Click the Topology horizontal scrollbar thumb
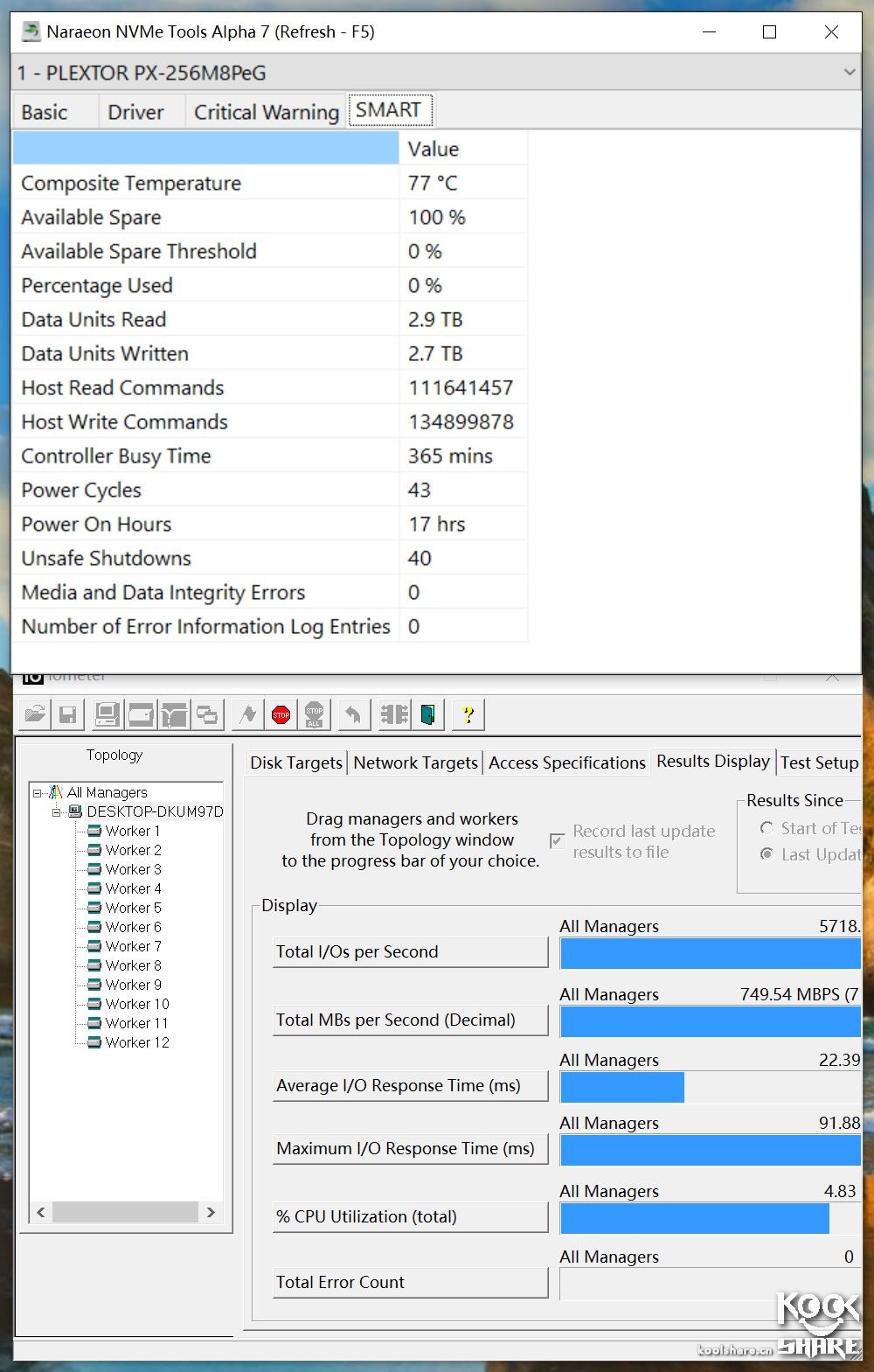 (x=125, y=1212)
